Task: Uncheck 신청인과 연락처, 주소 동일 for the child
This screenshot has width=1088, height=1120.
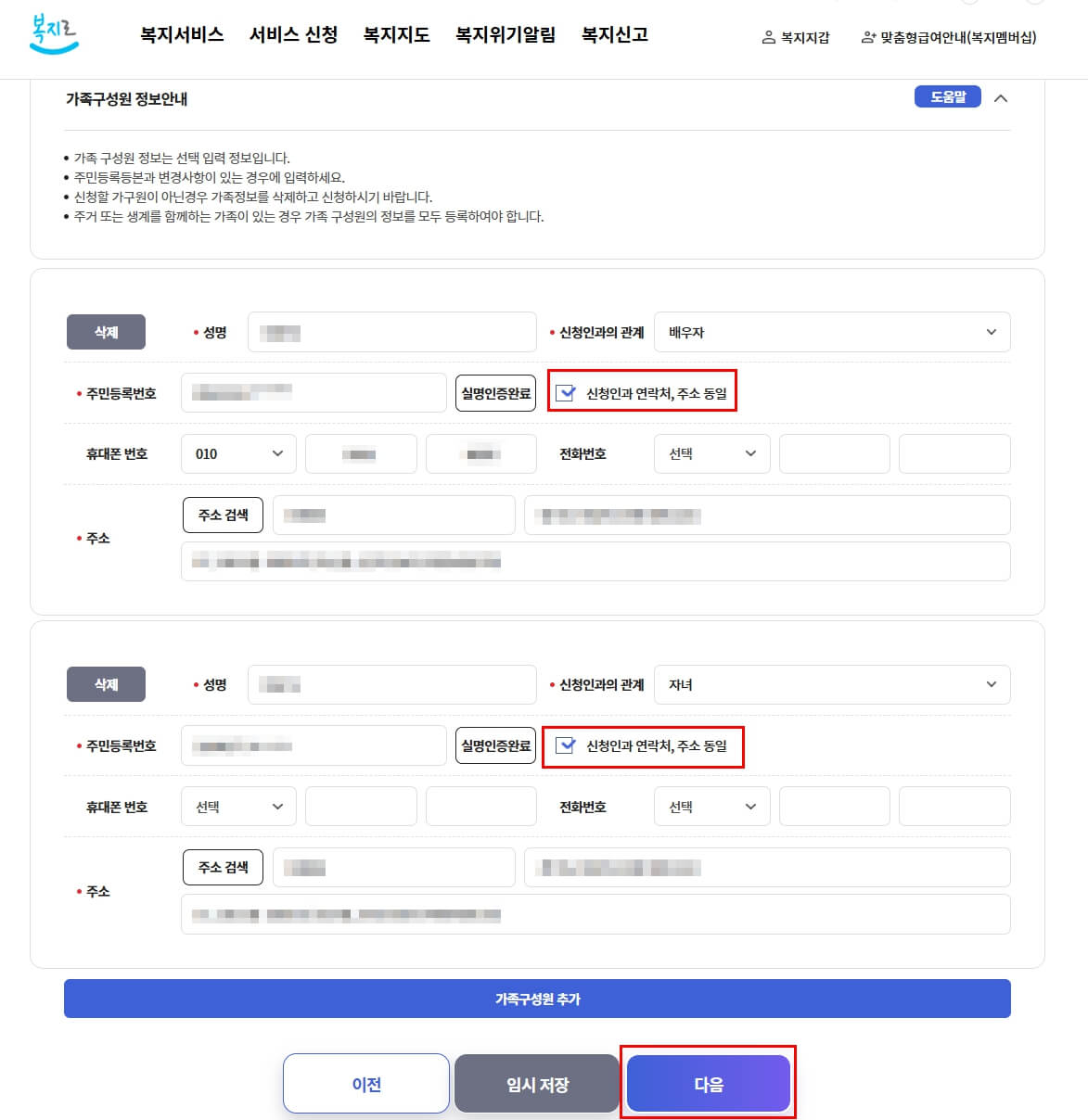Action: click(566, 745)
